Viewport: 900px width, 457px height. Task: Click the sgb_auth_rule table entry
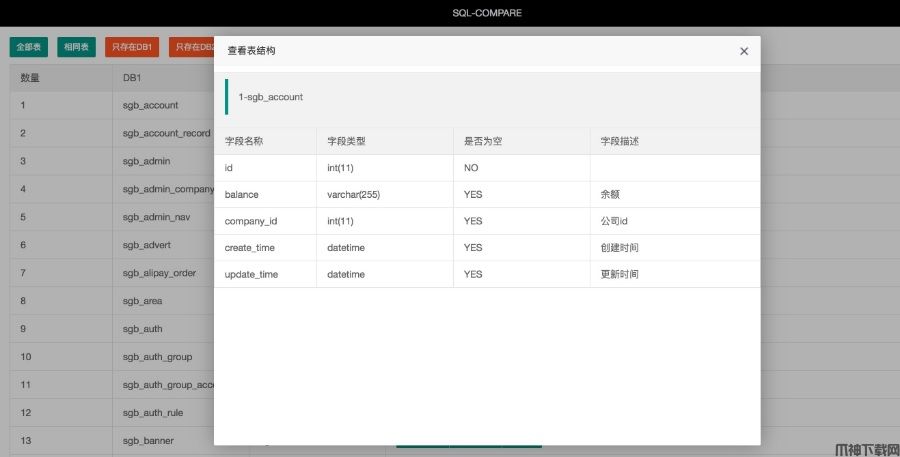click(x=153, y=413)
